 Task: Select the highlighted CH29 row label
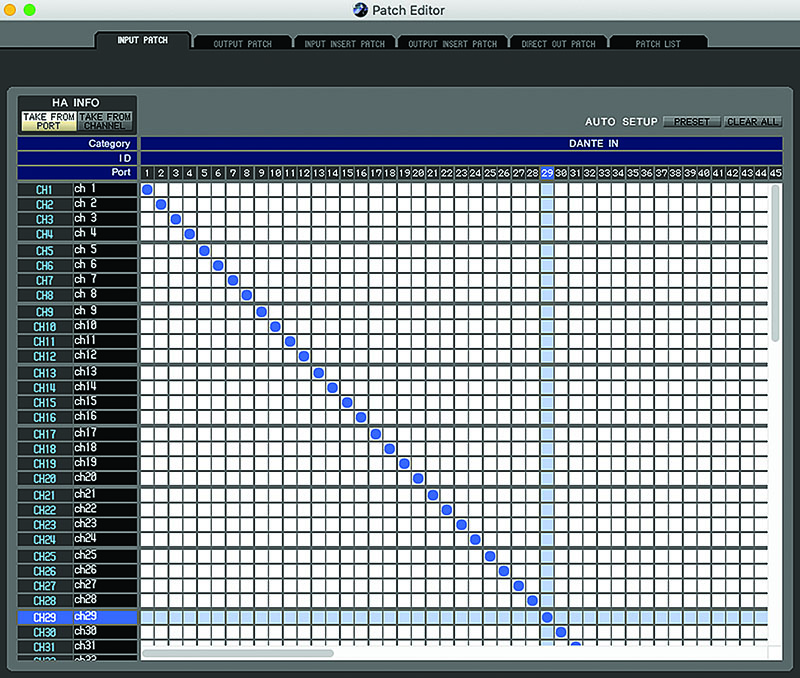coord(44,617)
